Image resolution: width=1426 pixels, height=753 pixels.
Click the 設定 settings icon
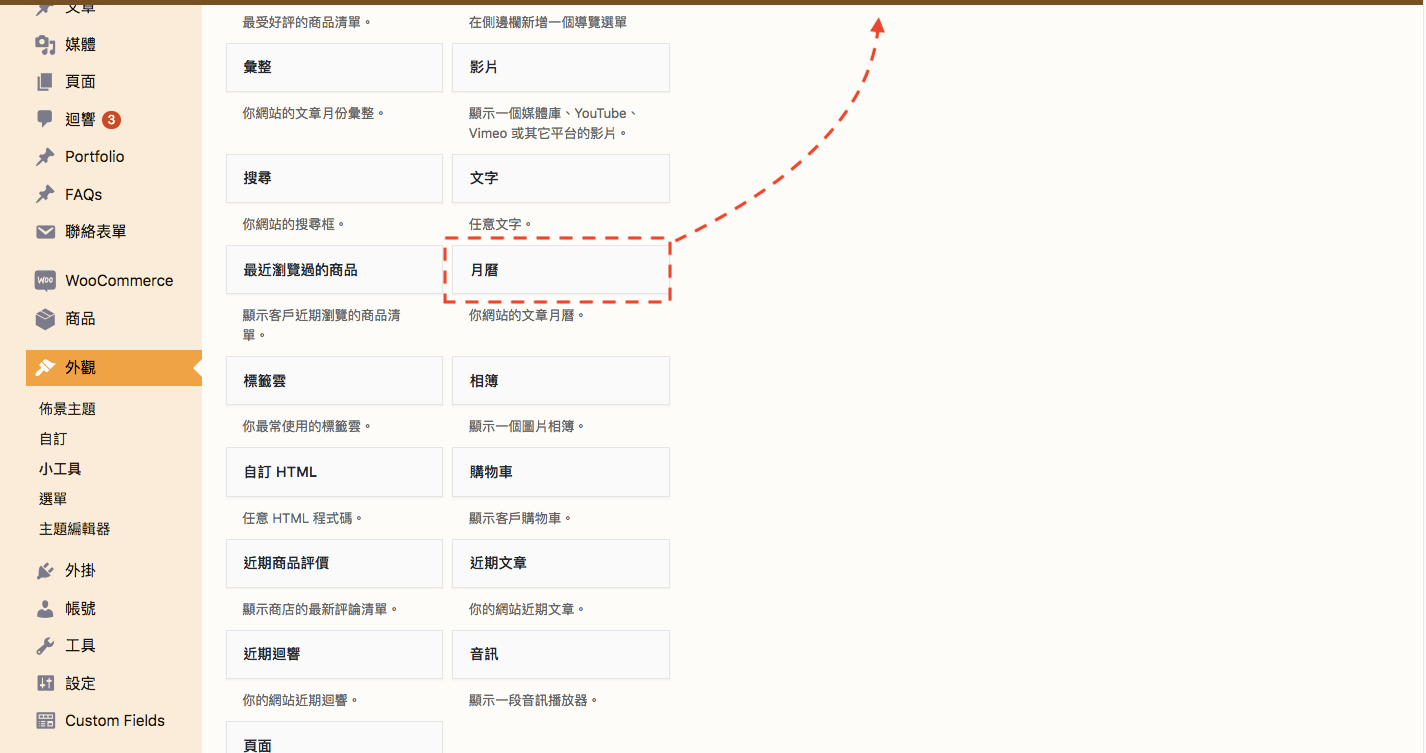45,683
